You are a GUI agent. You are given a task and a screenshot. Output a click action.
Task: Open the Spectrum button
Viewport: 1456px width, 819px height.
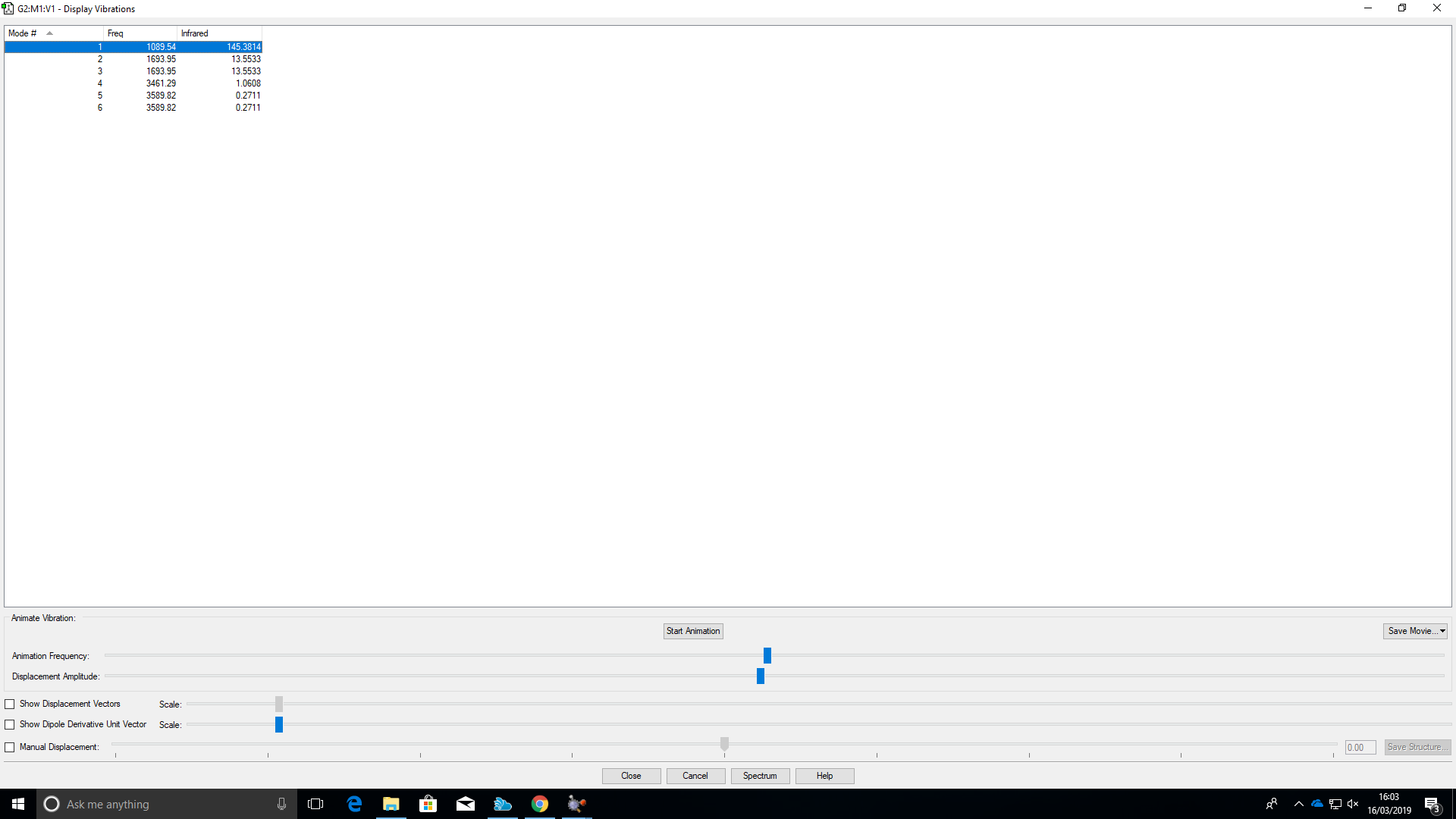pos(760,776)
